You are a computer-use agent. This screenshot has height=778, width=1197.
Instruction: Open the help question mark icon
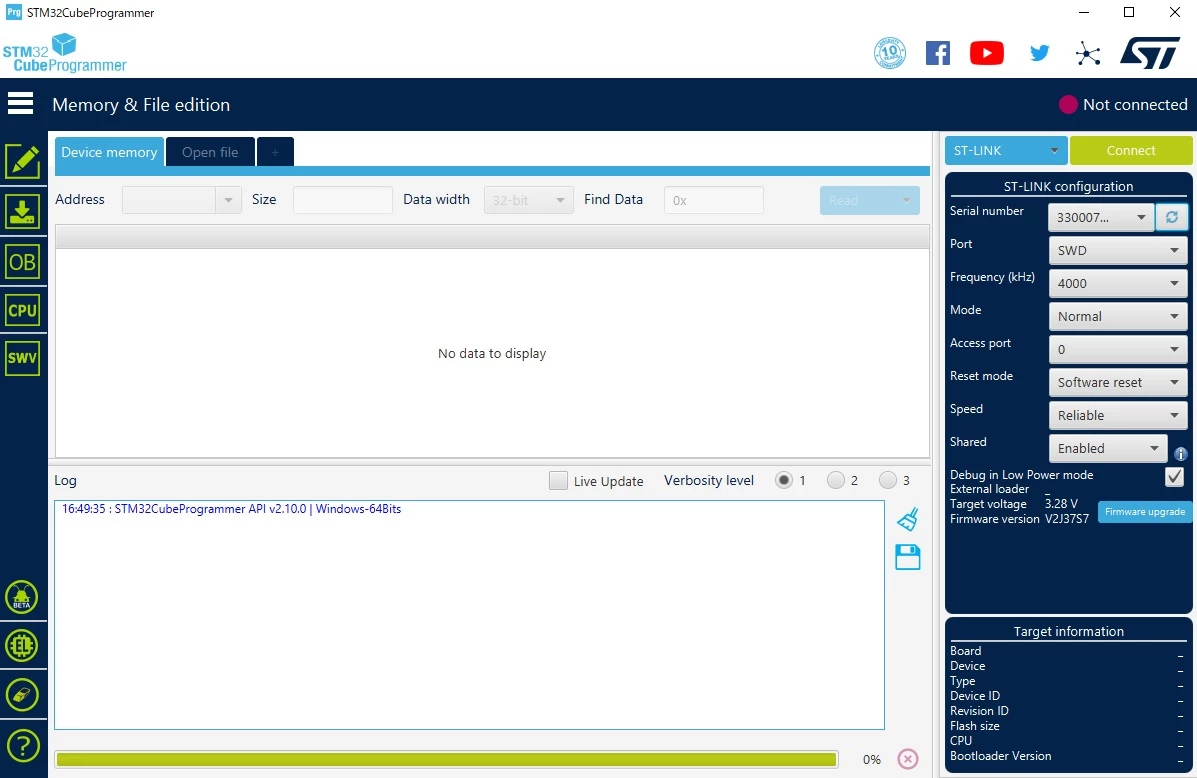[22, 746]
